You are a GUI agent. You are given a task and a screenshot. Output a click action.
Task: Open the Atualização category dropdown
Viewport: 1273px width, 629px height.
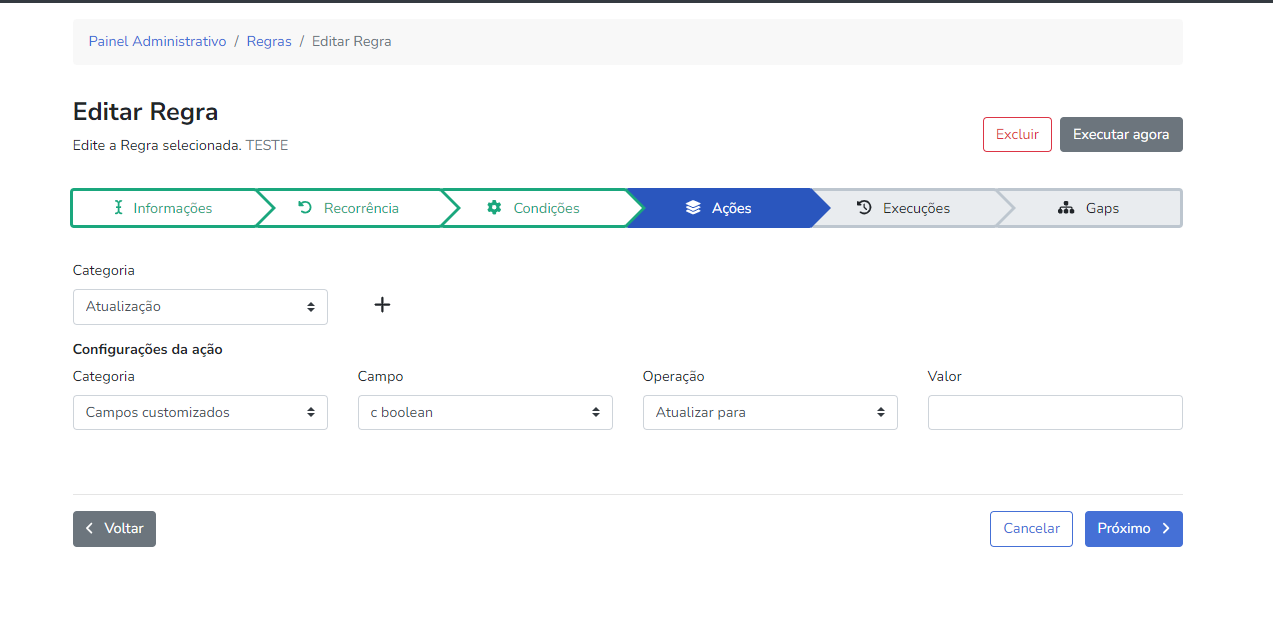[200, 307]
